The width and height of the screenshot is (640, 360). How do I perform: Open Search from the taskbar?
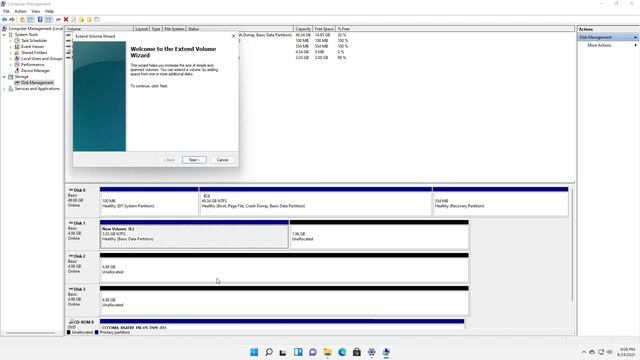coord(269,352)
